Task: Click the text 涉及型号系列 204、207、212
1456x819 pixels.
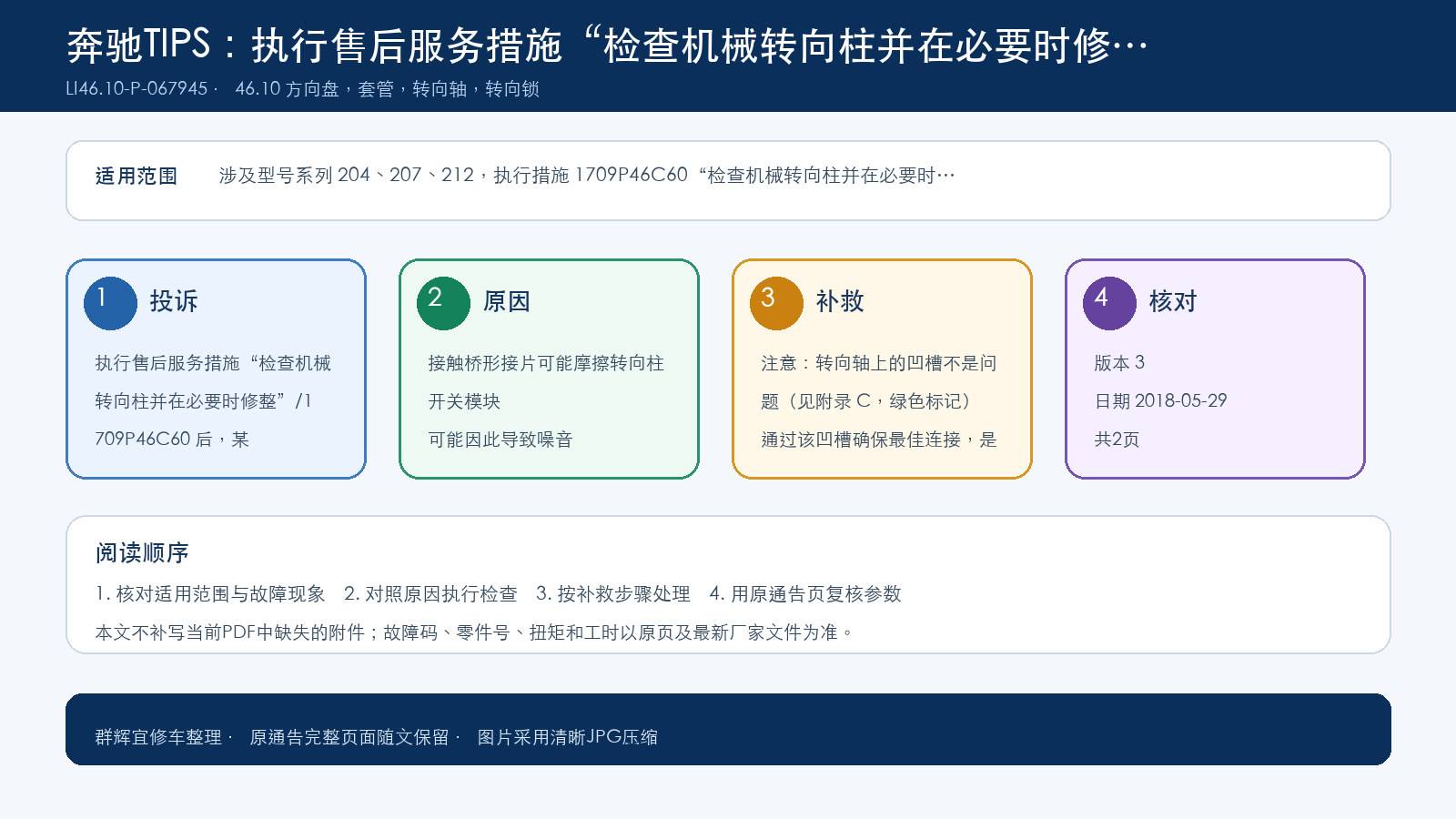Action: pyautogui.click(x=347, y=175)
